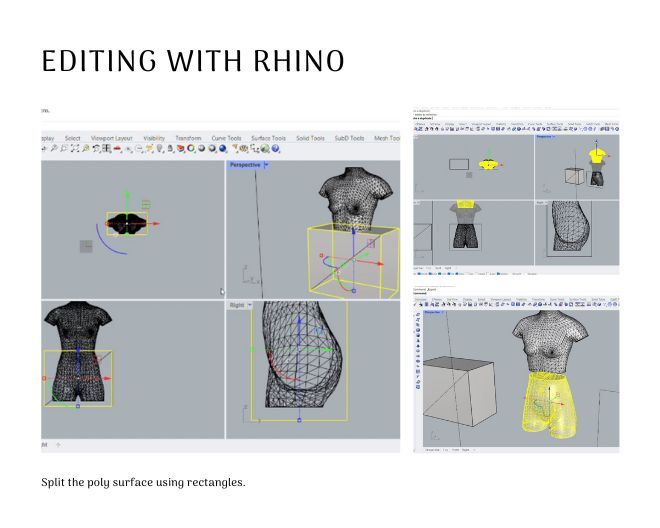The height and width of the screenshot is (528, 660).
Task: Click red gumball arrow in Front viewport
Action: coord(107,378)
